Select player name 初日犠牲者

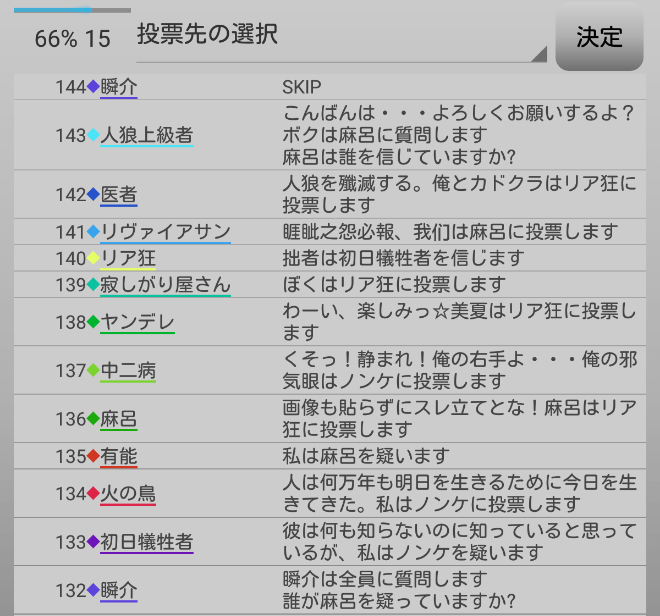coord(146,542)
